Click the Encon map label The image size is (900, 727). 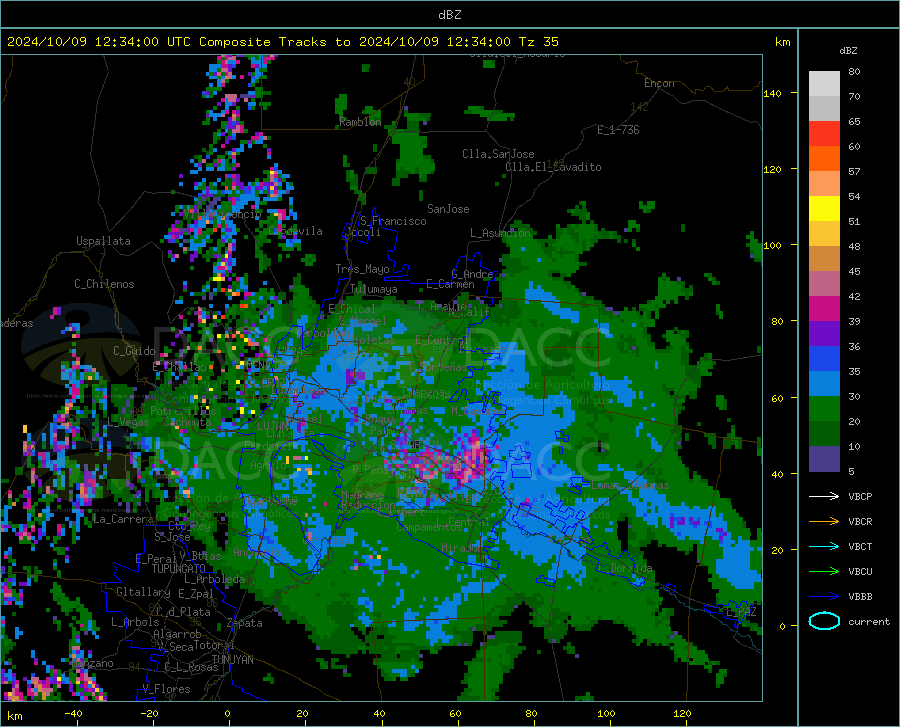659,83
